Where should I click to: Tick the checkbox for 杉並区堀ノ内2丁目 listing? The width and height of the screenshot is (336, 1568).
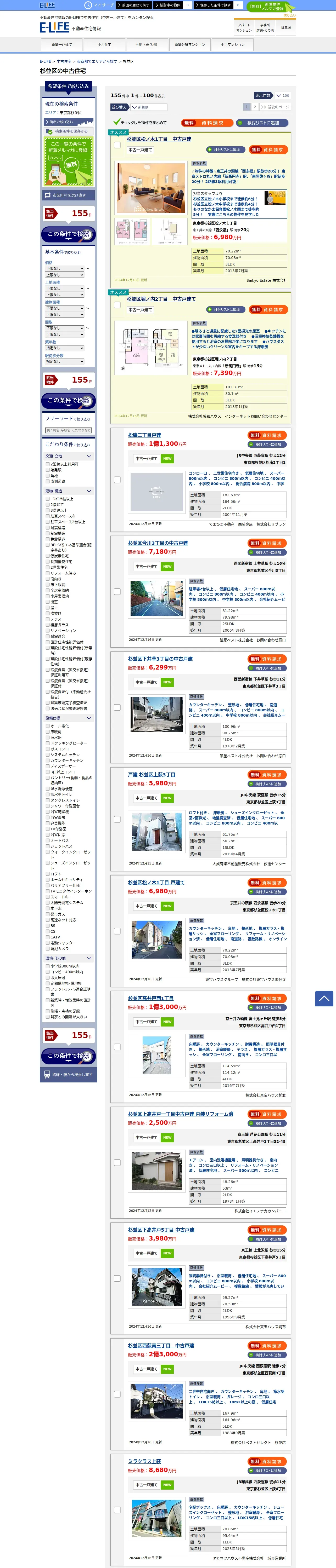click(117, 305)
